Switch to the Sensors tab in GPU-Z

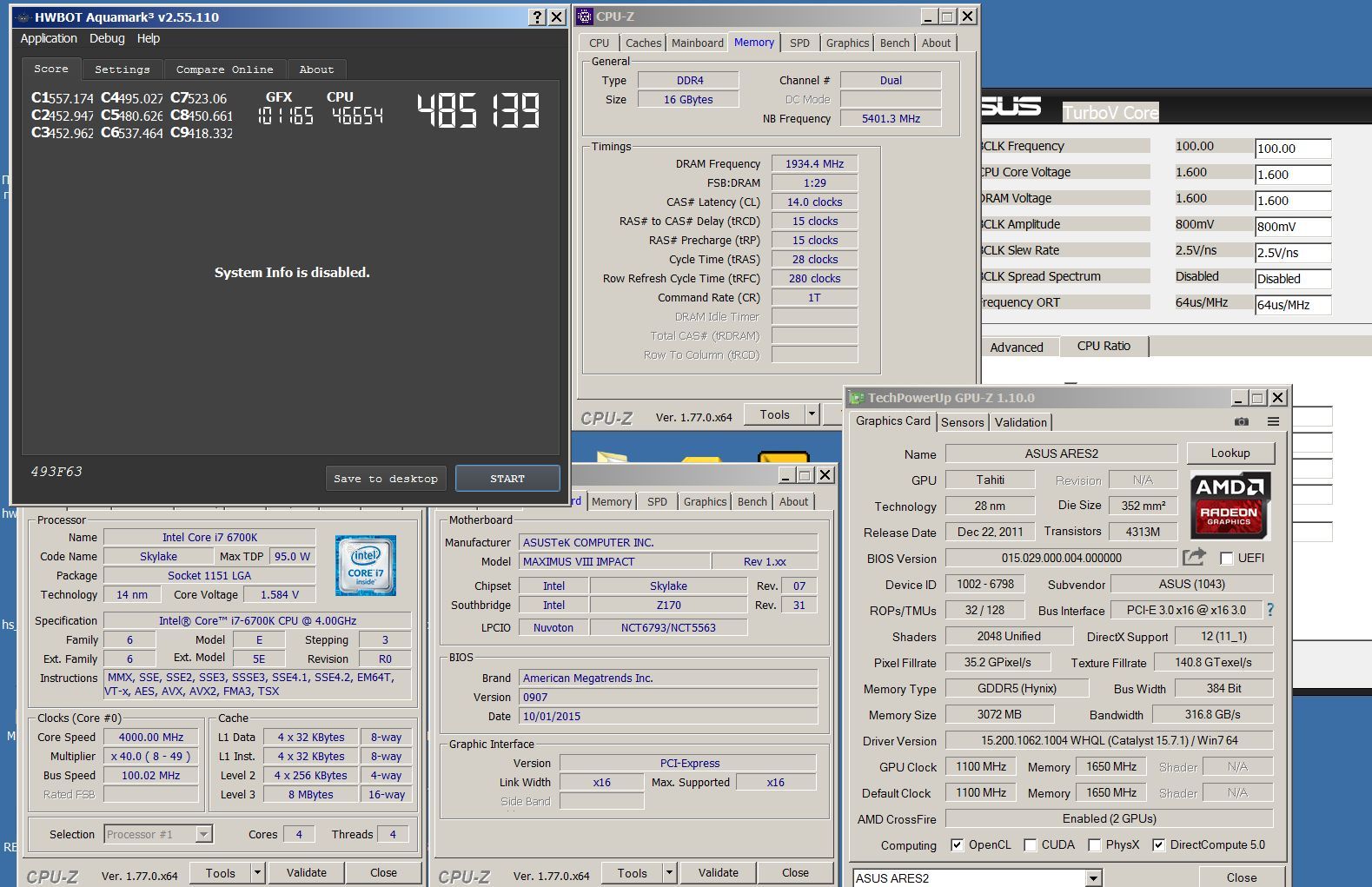[962, 422]
